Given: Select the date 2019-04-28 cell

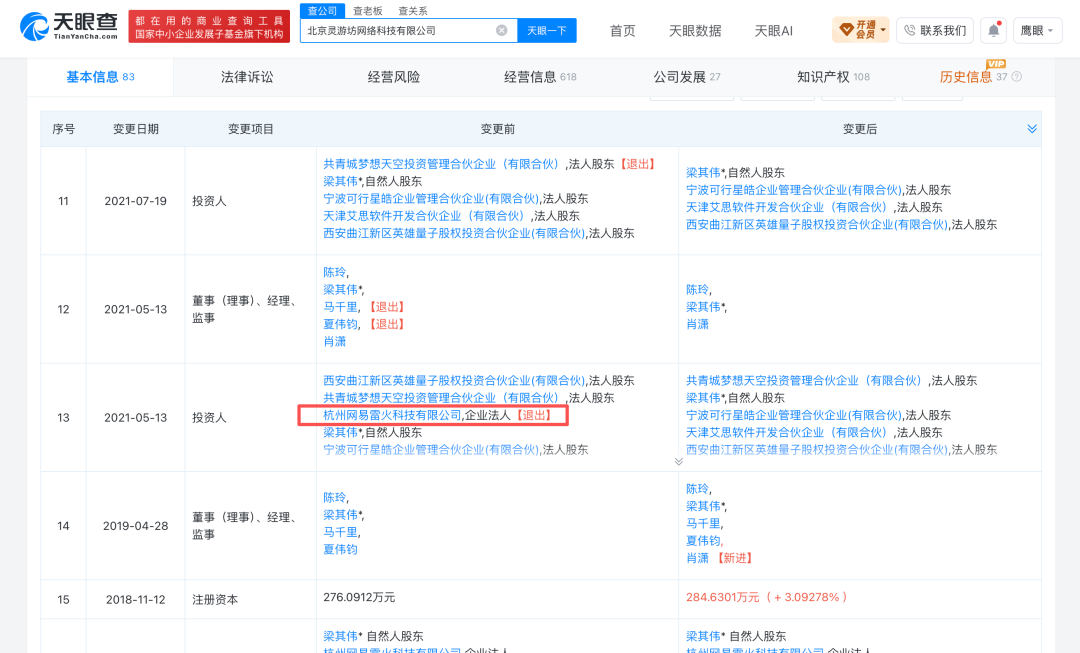Looking at the screenshot, I should [x=136, y=526].
